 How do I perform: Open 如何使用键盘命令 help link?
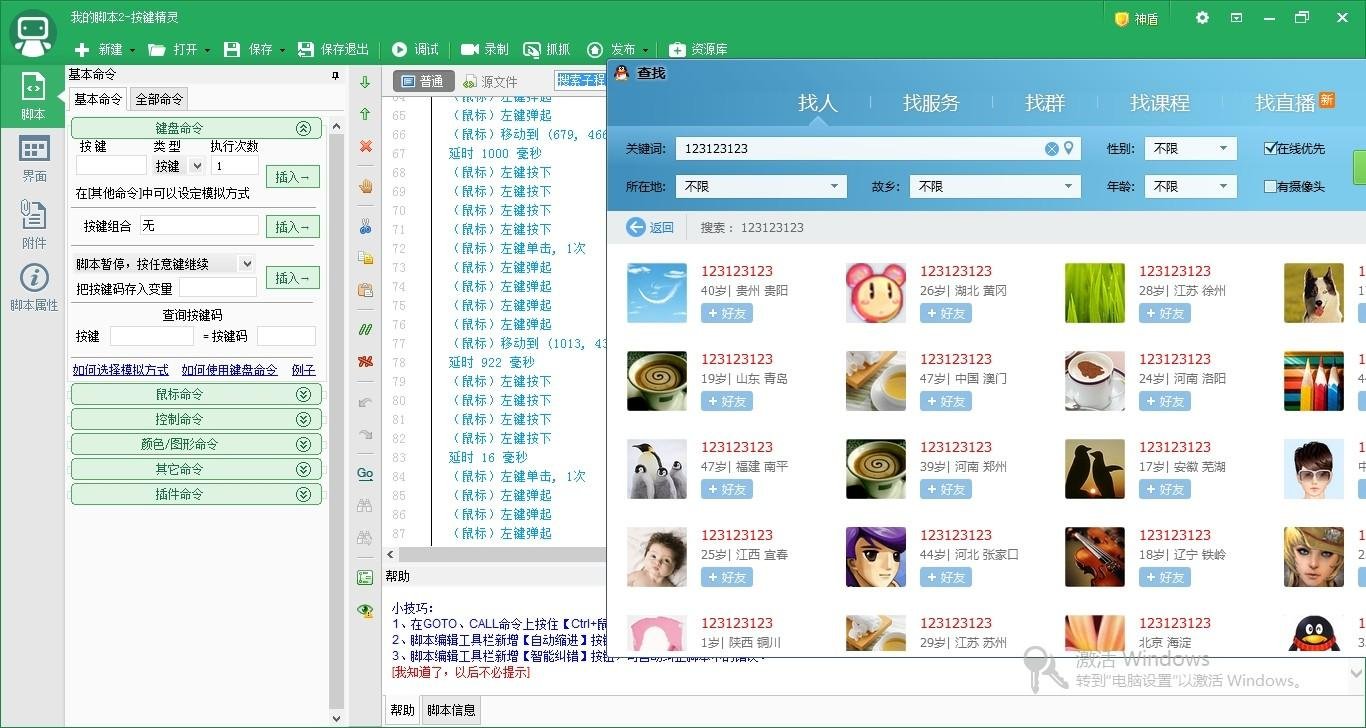[229, 370]
